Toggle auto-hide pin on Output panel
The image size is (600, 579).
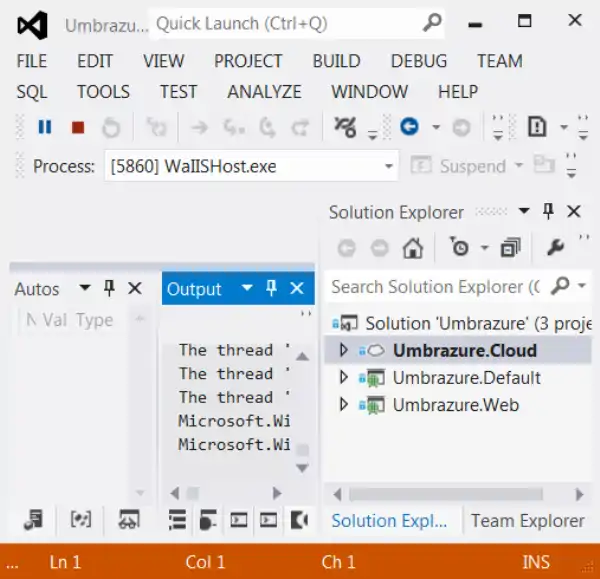point(272,288)
